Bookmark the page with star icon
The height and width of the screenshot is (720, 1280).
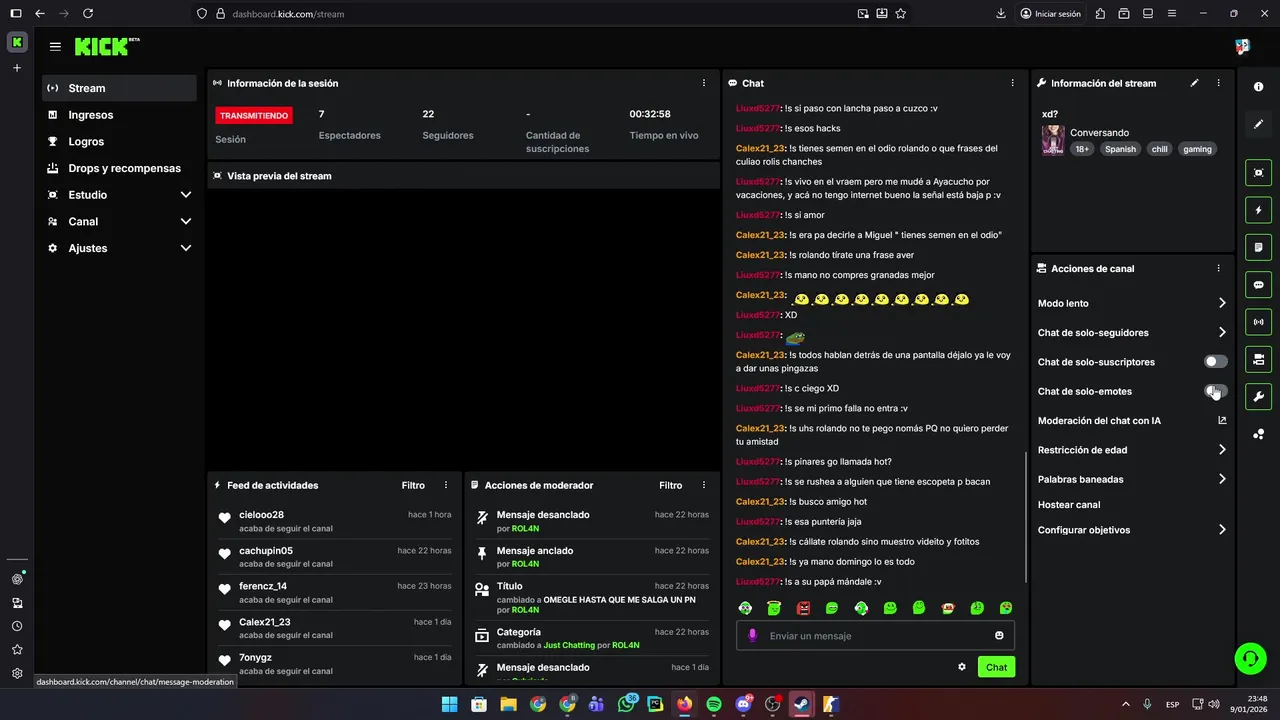901,13
